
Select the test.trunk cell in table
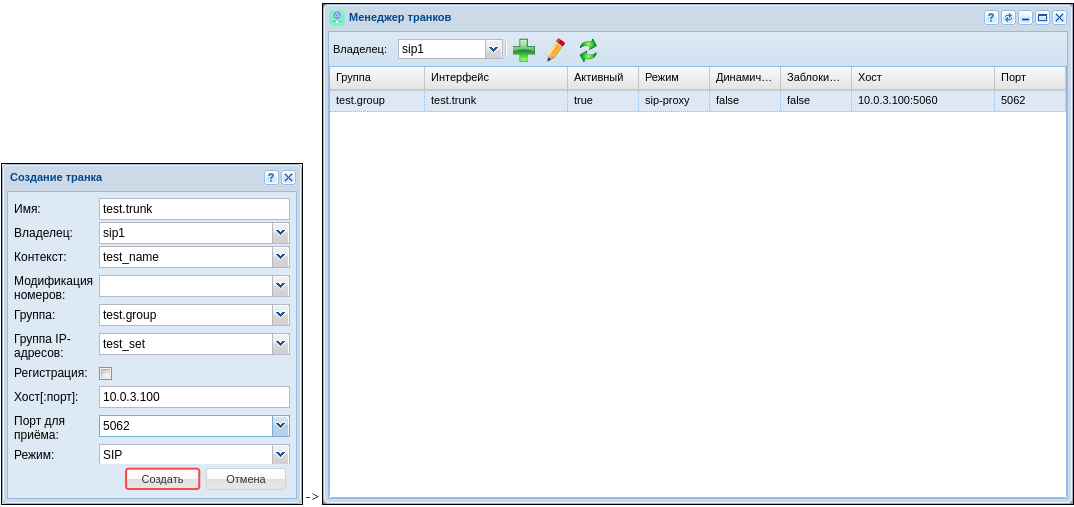tap(496, 100)
